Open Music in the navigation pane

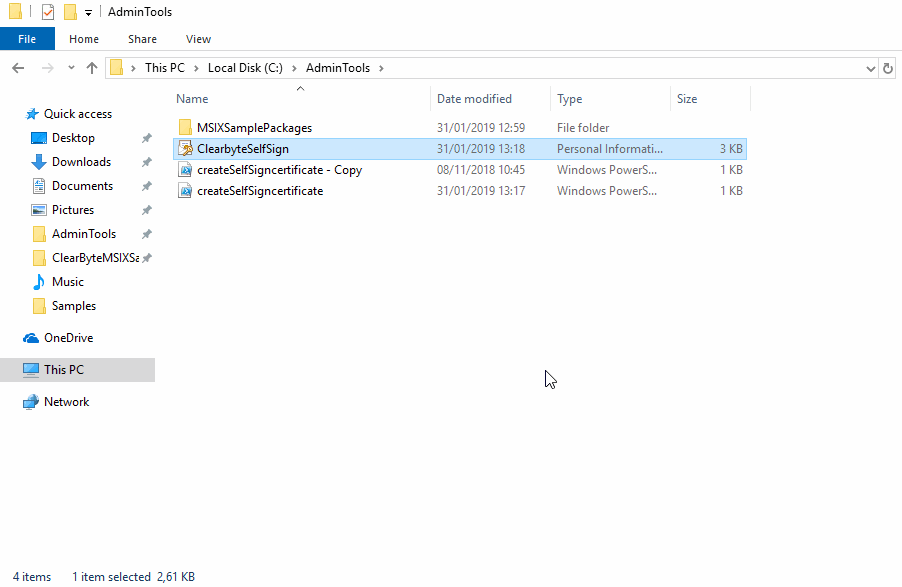click(68, 282)
